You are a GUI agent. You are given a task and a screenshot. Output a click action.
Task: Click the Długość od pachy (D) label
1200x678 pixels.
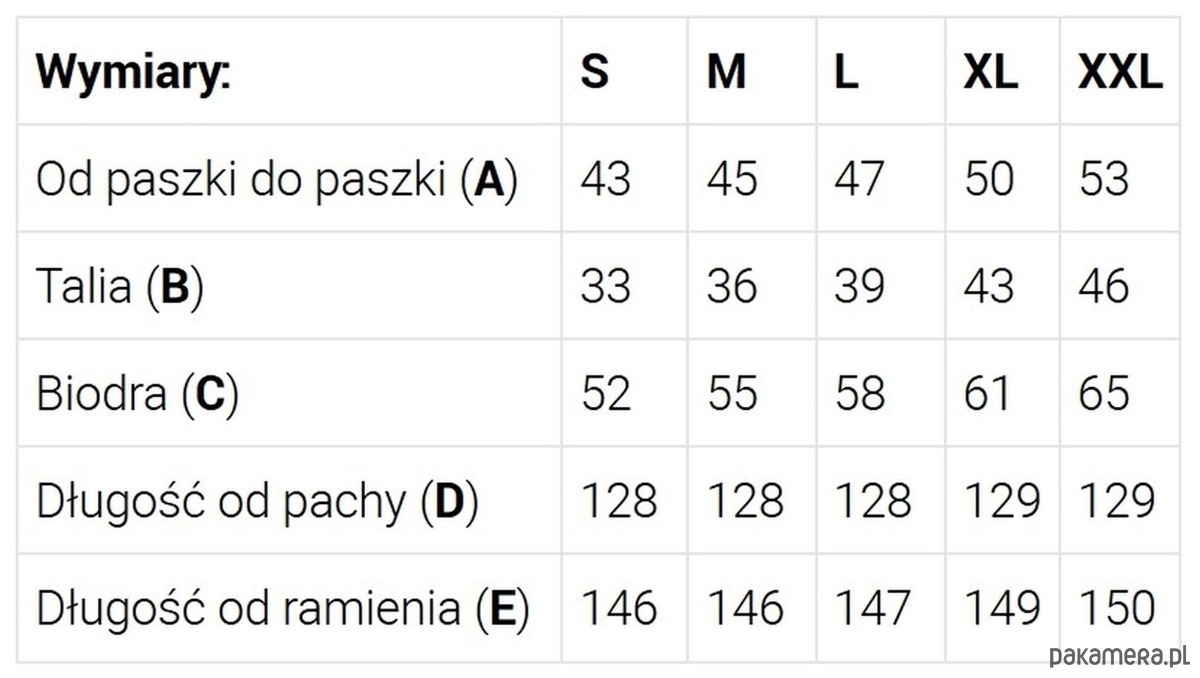[x=257, y=501]
